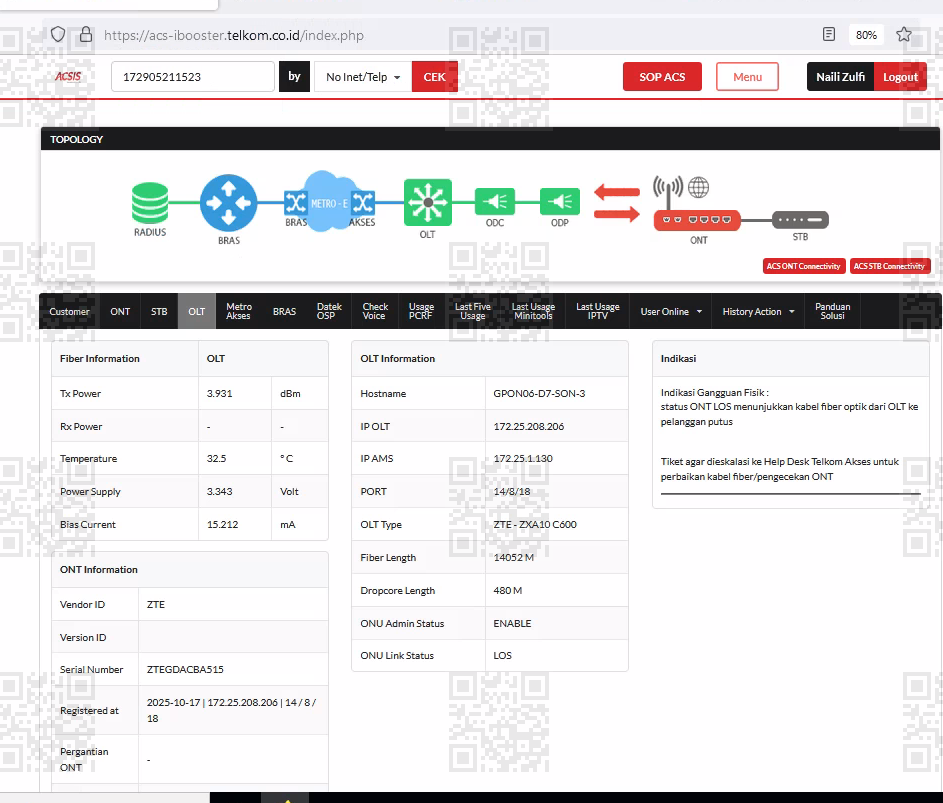Click the browser shield tracking protection icon
Screen dimensions: 943x803
click(58, 34)
